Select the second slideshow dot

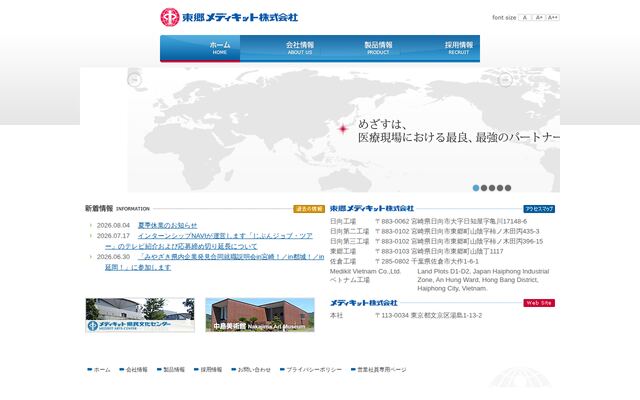[x=484, y=188]
